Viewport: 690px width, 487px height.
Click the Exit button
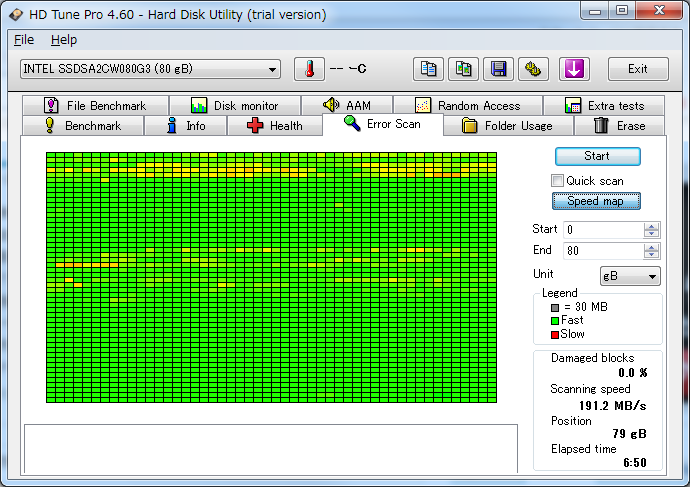click(x=638, y=69)
